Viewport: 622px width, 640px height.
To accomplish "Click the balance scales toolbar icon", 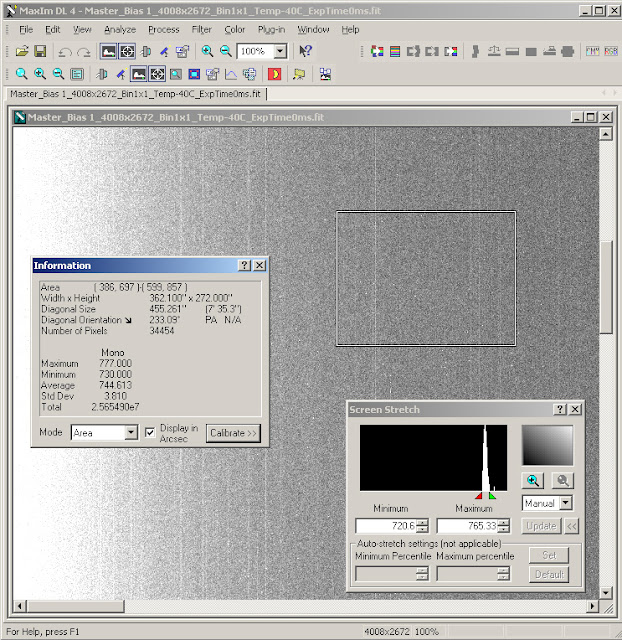I will tap(494, 51).
